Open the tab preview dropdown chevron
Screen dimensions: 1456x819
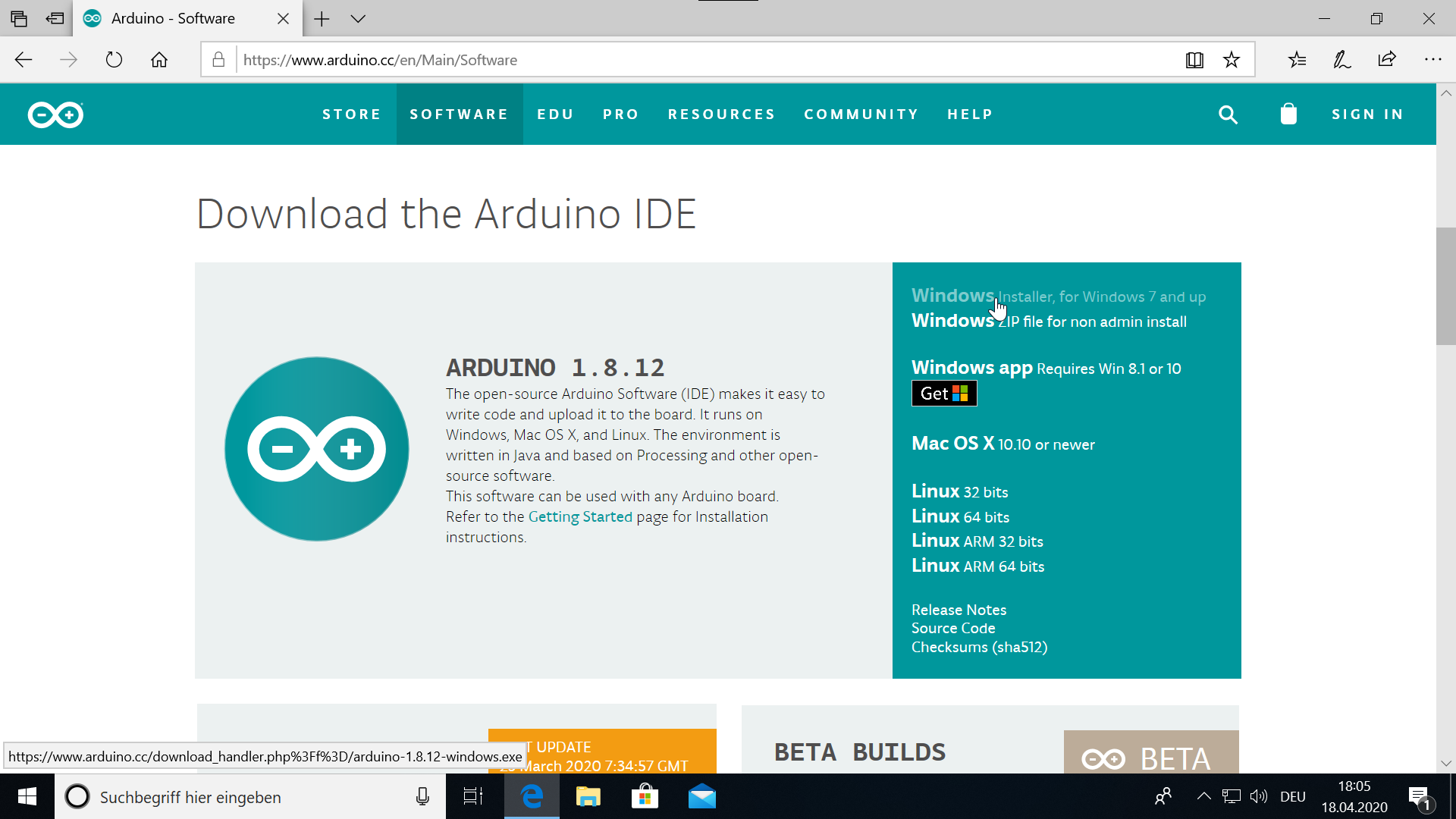coord(358,18)
